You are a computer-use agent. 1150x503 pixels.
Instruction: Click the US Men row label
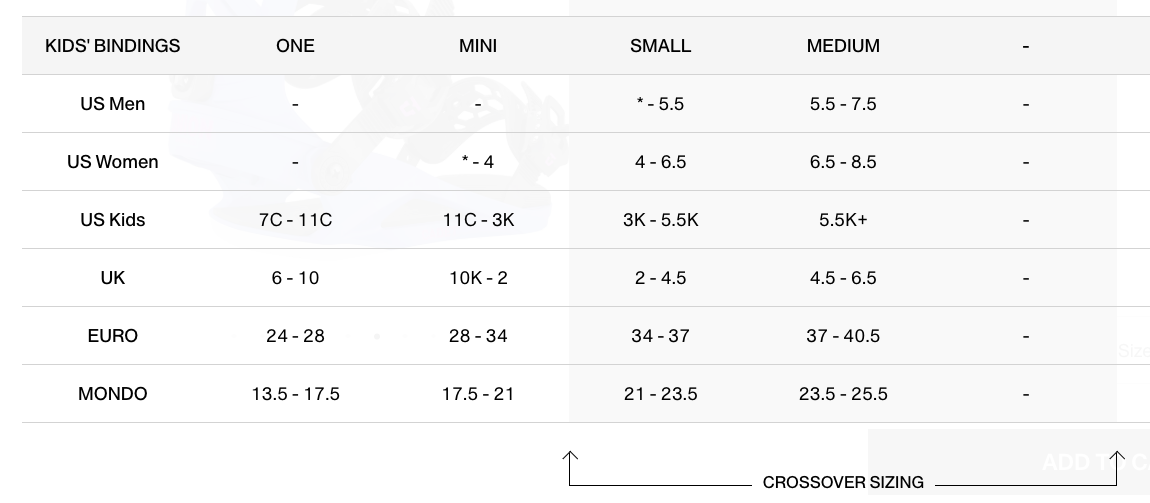pos(113,104)
